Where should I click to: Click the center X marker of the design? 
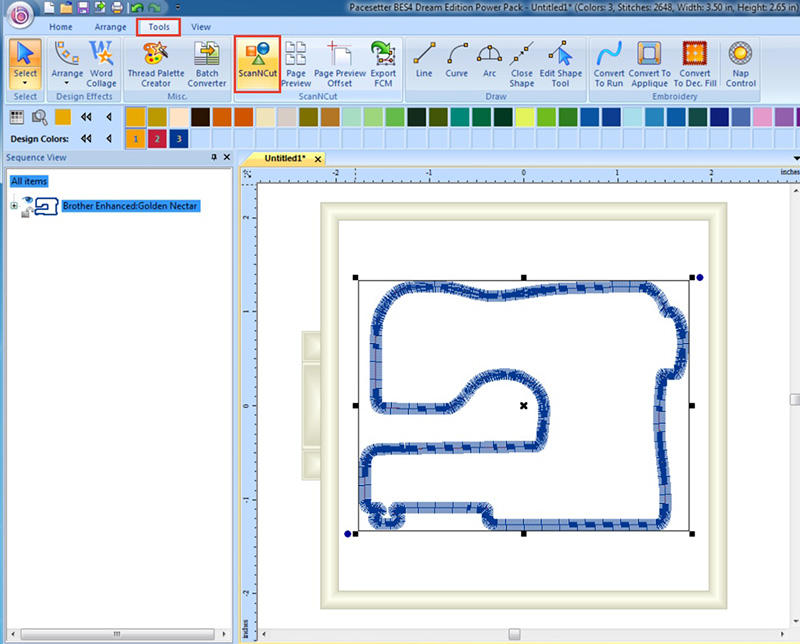[523, 406]
